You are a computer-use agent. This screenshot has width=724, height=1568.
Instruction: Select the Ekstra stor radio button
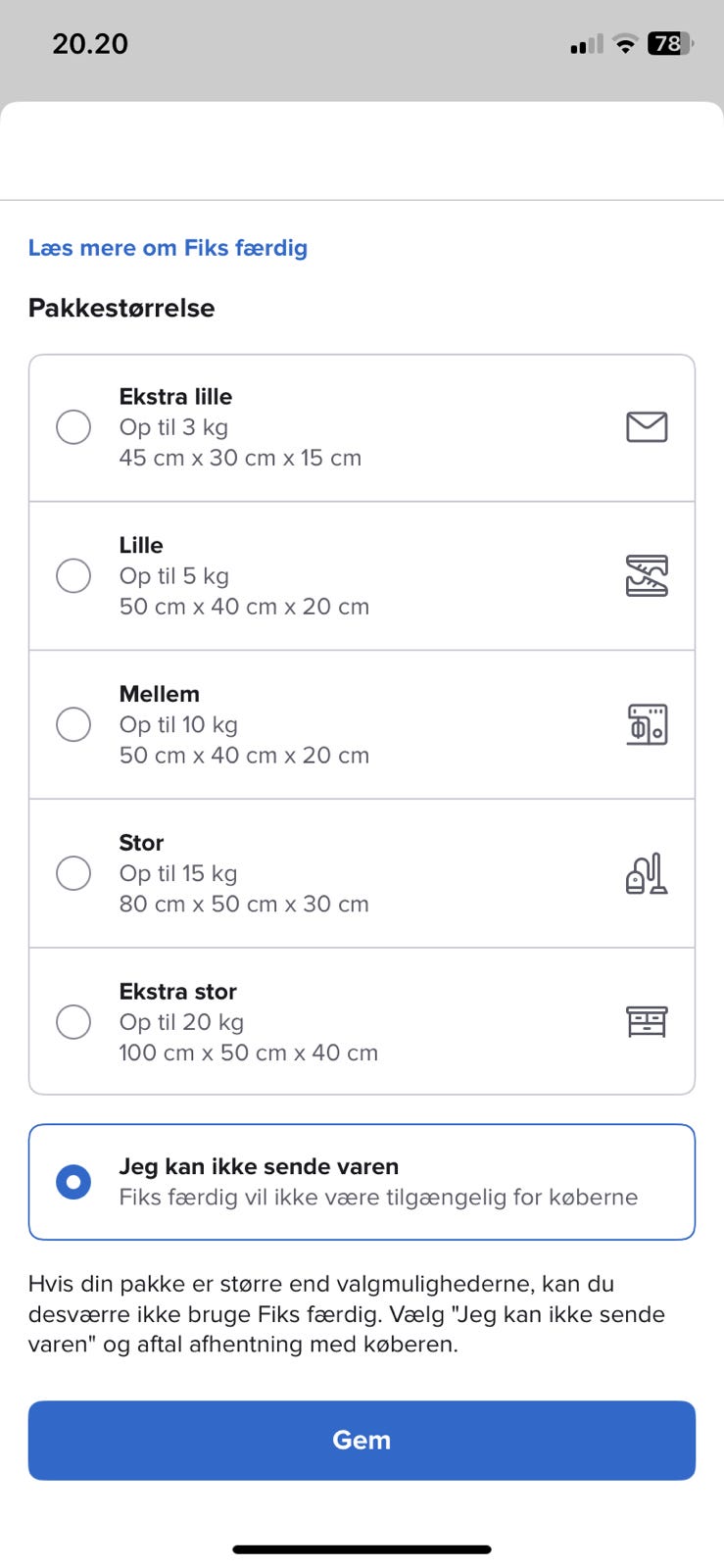73,1022
